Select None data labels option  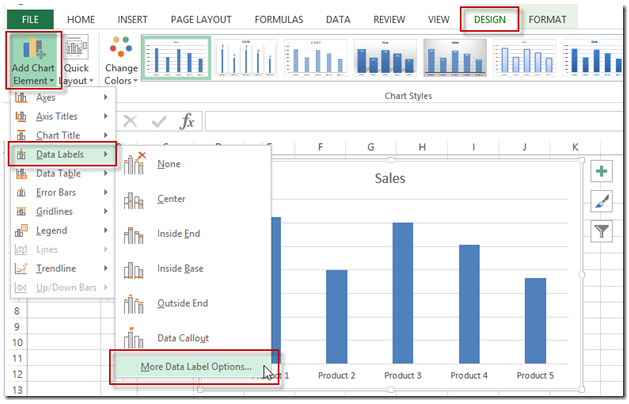168,164
